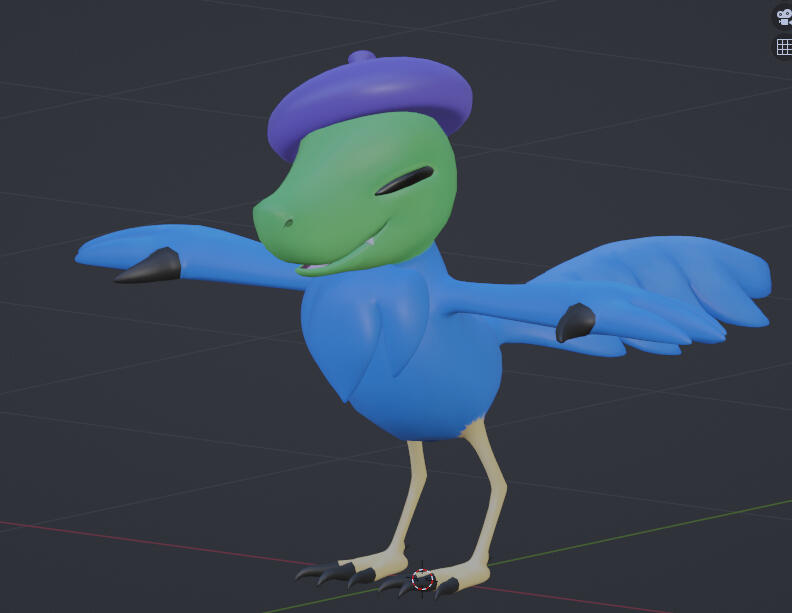Click the black talons of the left foot
Screen dimensions: 792x613
click(x=333, y=574)
